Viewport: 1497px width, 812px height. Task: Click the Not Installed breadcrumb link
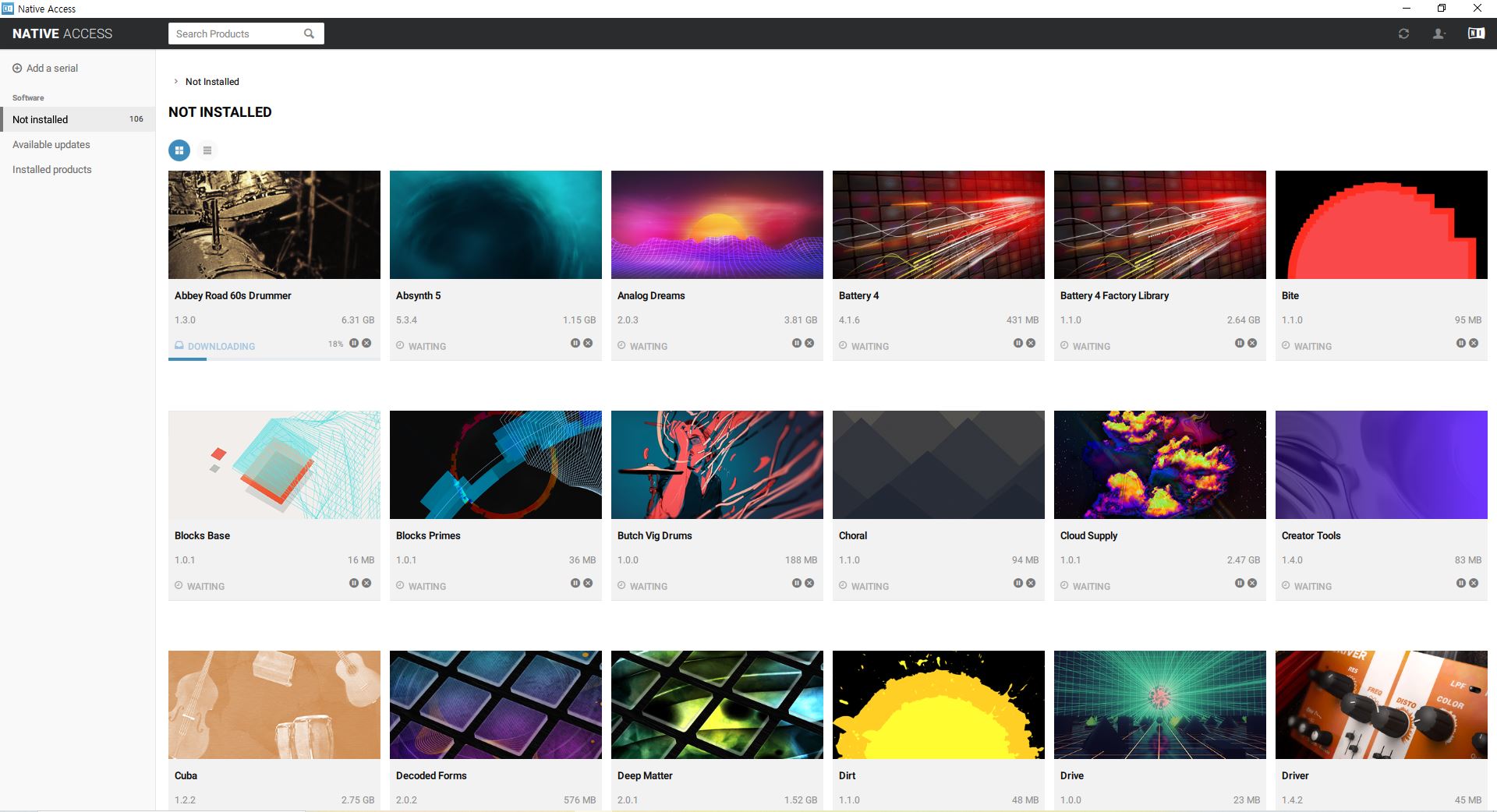click(x=212, y=82)
